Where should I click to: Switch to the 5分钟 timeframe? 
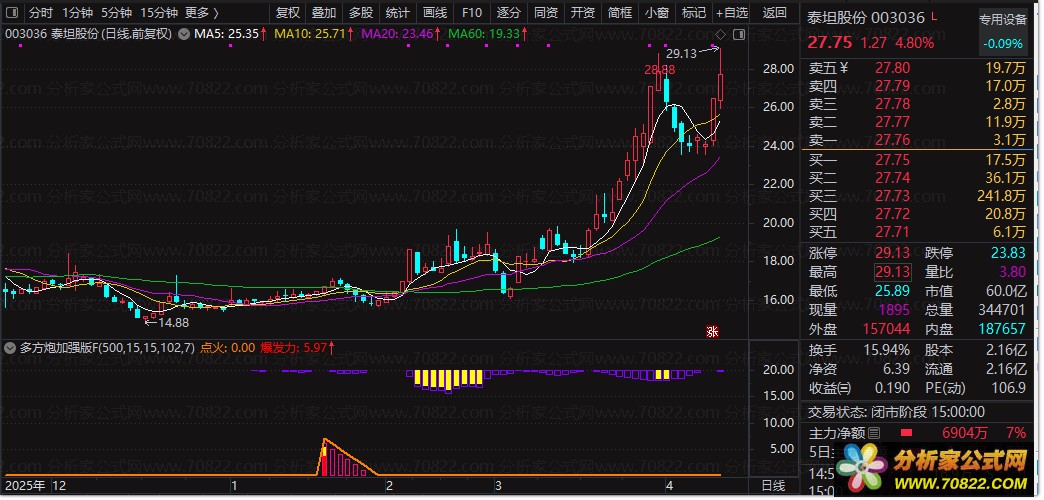coord(117,13)
